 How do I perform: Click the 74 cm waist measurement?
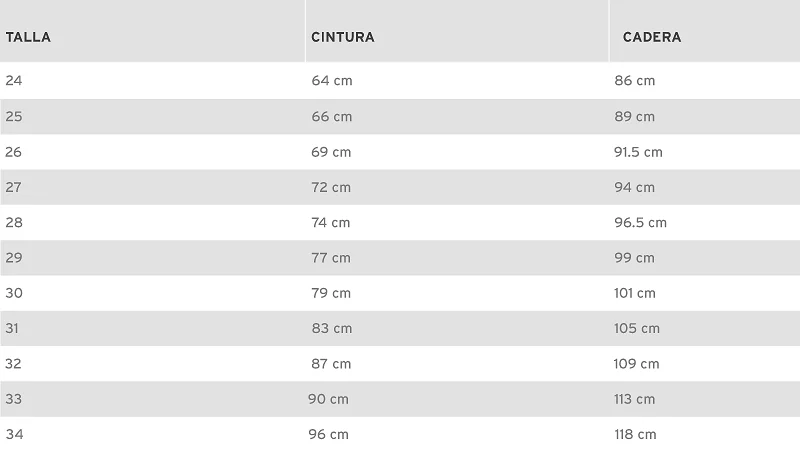331,222
